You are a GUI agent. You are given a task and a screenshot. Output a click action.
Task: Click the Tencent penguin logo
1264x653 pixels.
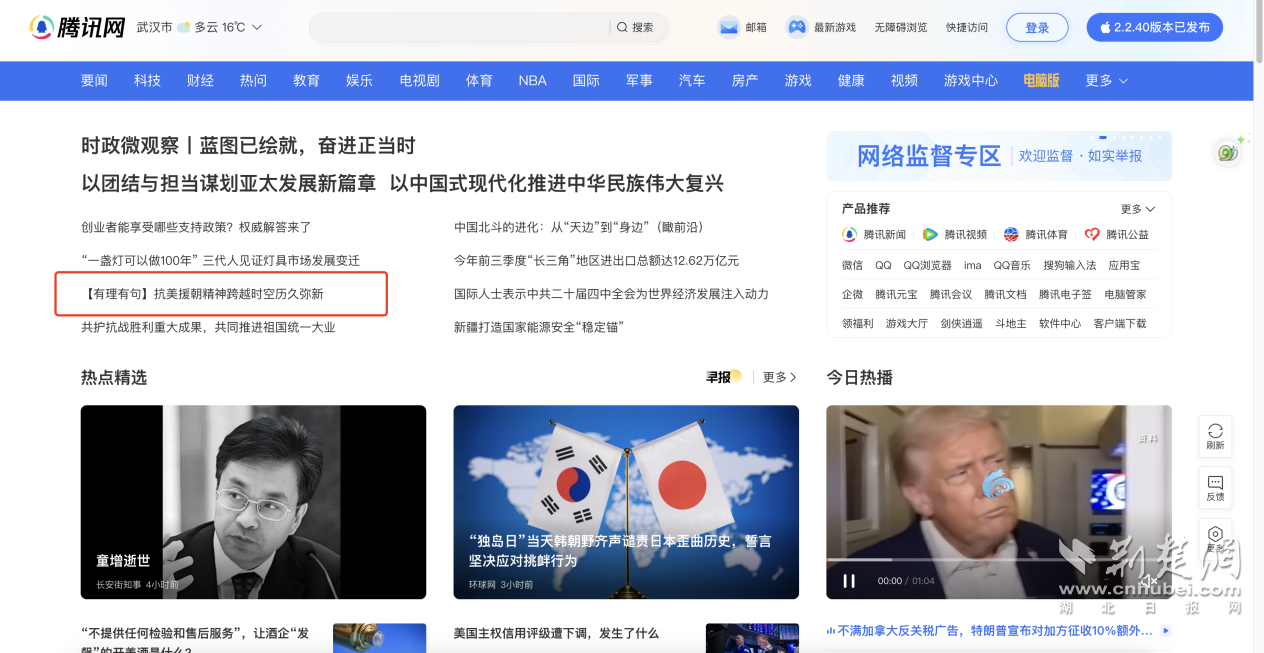tap(42, 27)
